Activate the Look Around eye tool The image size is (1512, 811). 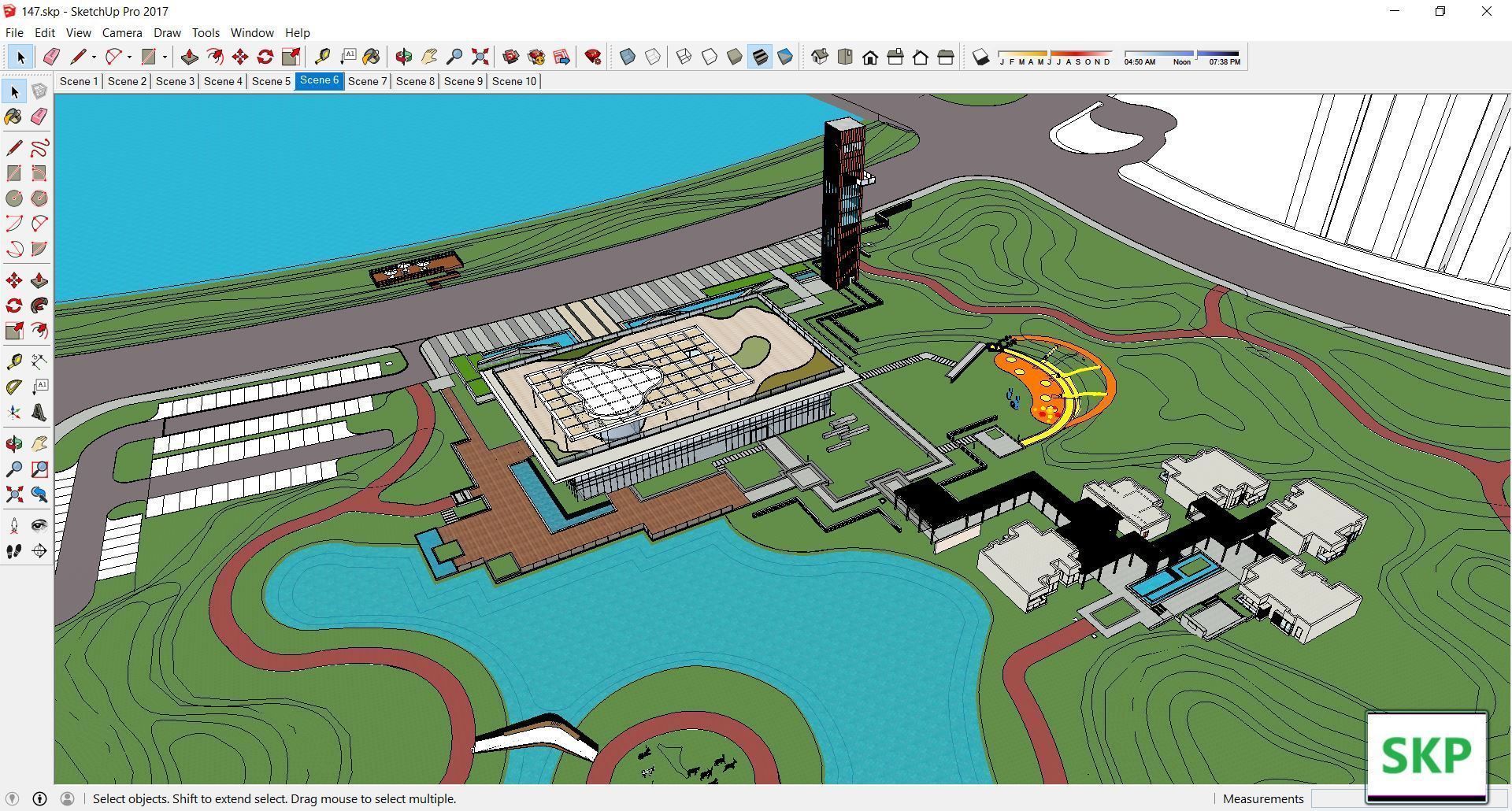[x=39, y=525]
